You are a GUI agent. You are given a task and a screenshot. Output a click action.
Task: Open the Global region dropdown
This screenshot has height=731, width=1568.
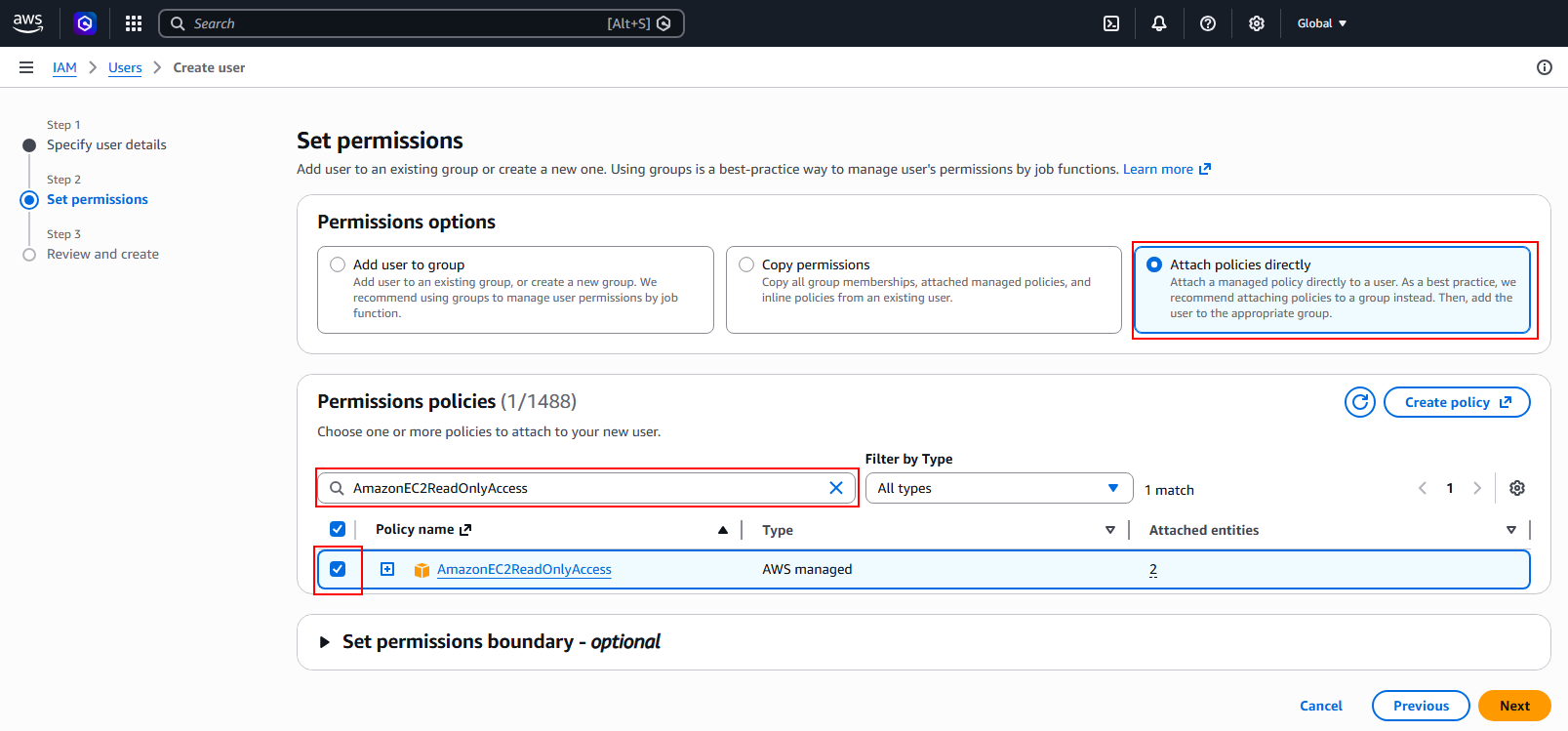point(1322,23)
